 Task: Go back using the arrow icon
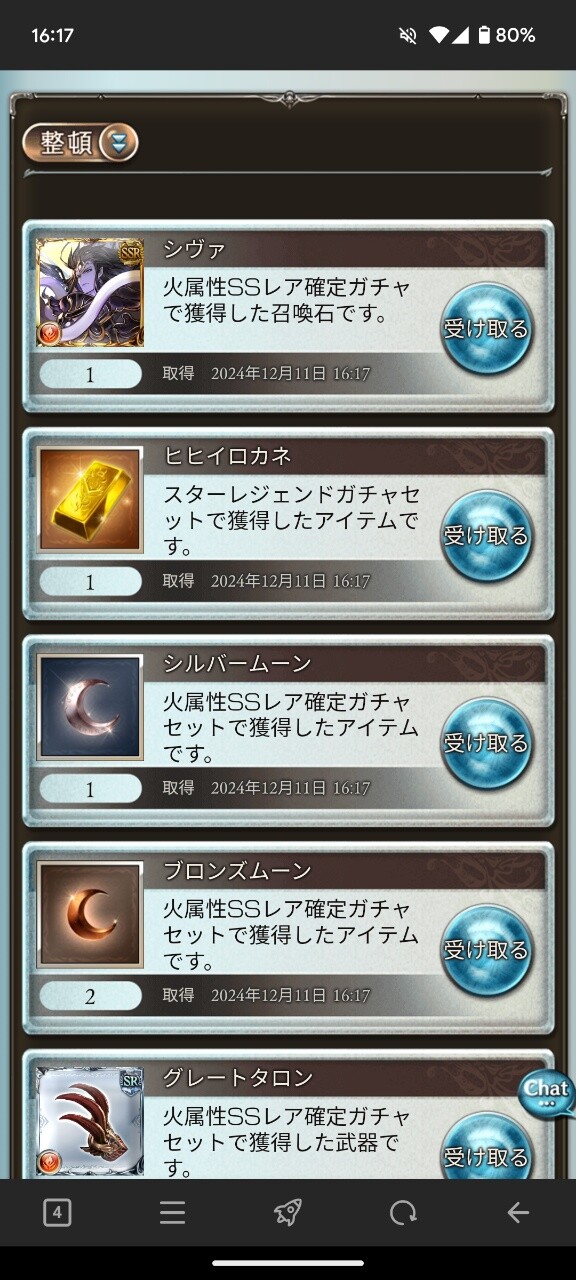click(x=518, y=1213)
